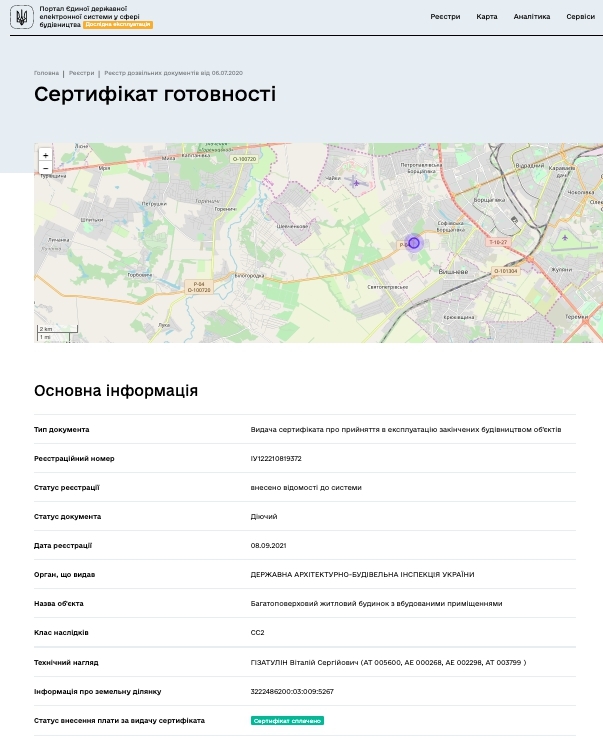
Task: Click the Статус реєстрації row label
Action: 67,487
